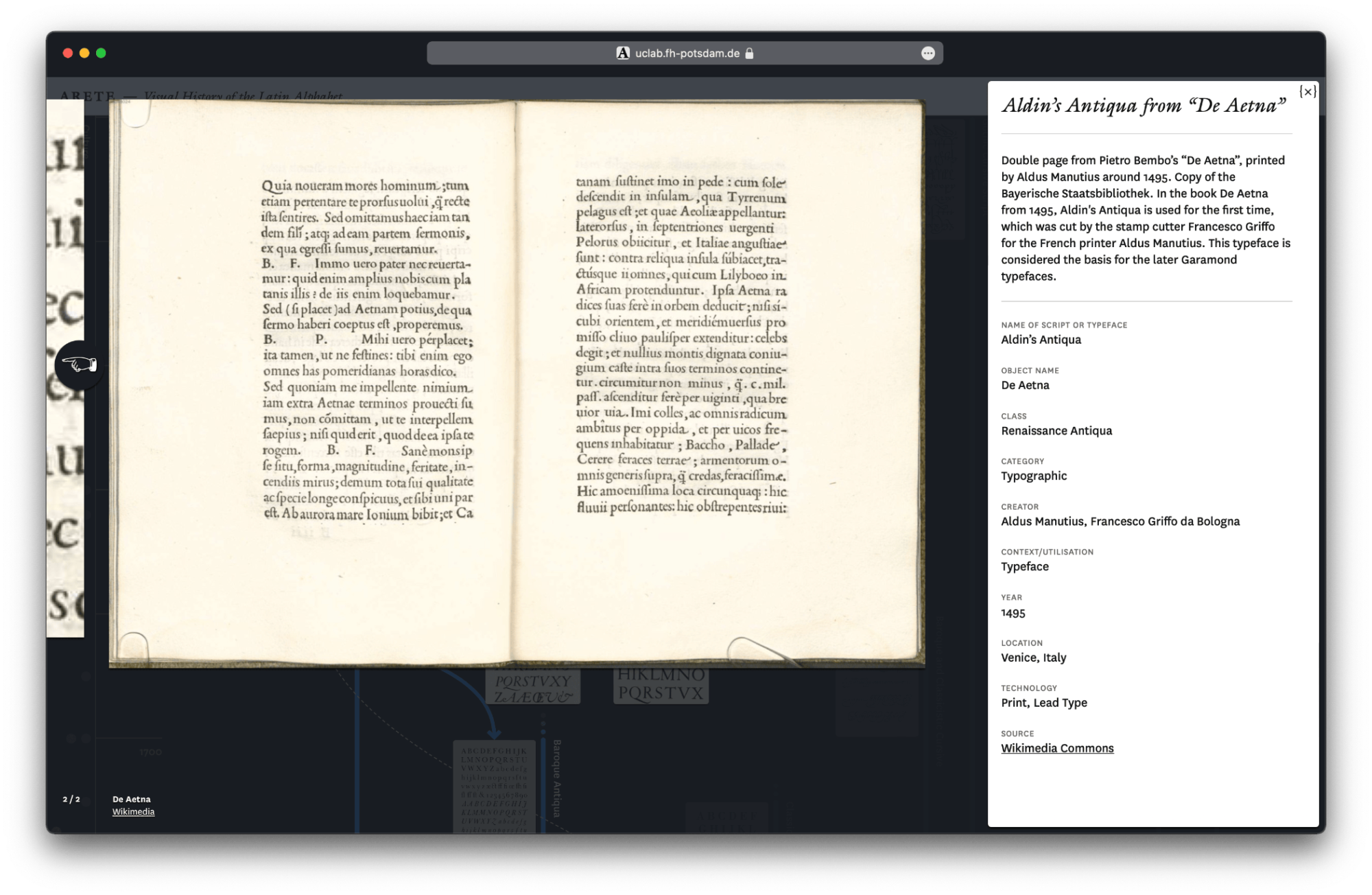The width and height of the screenshot is (1372, 895).
Task: Select the creator text Aldus Manutius, Francesco Griffo
Action: (1120, 521)
